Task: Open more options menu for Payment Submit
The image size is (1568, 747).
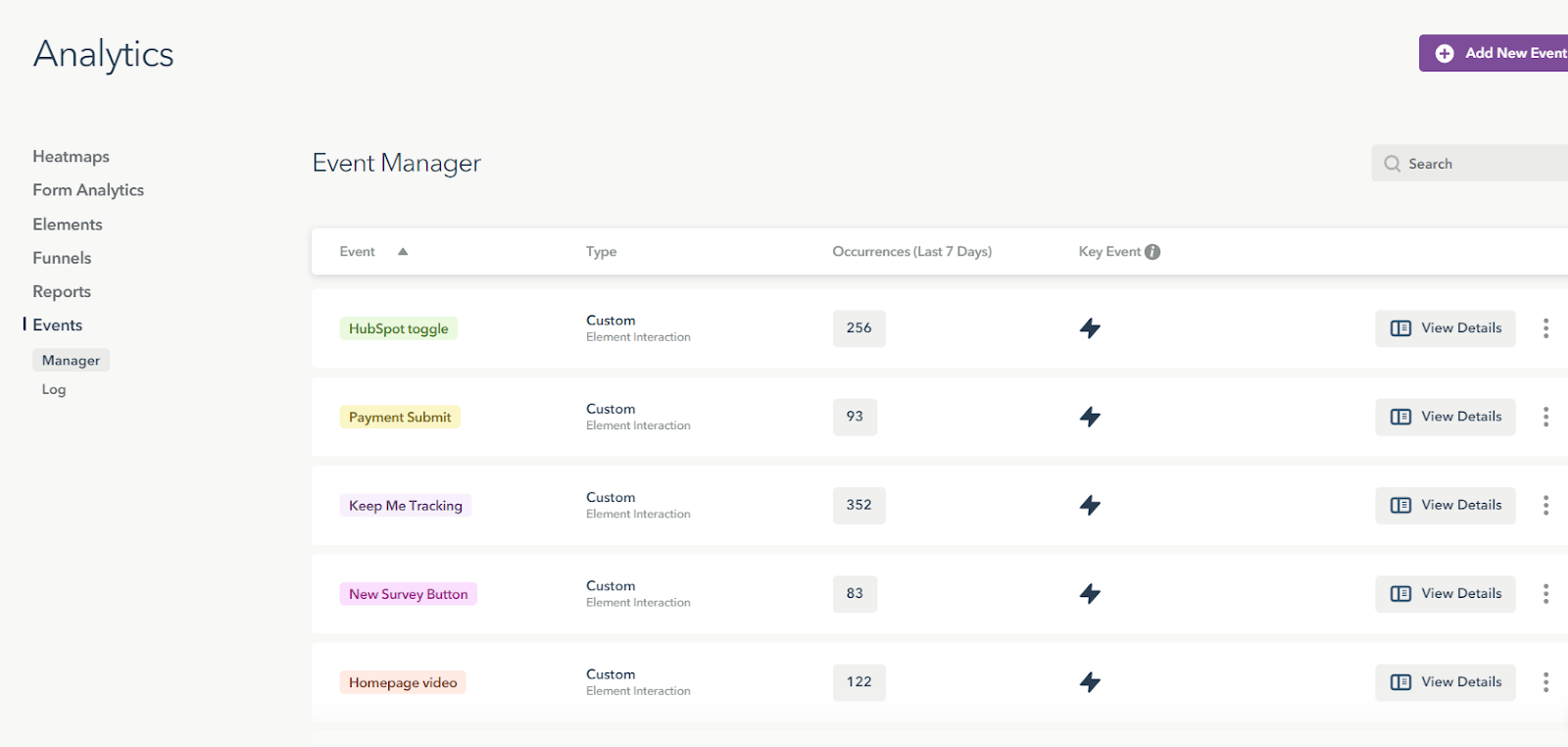Action: point(1545,417)
